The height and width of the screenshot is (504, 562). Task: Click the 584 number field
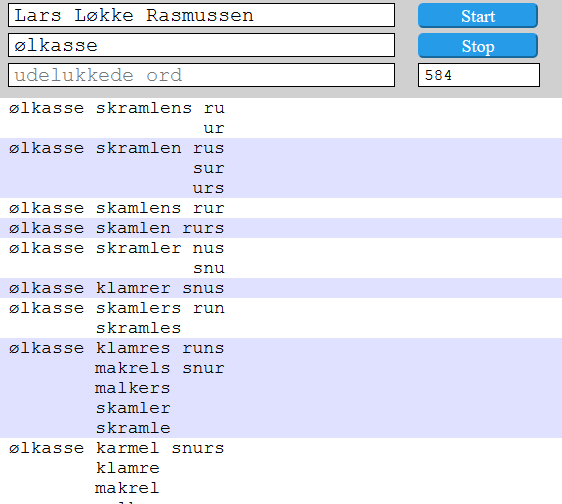coord(479,75)
